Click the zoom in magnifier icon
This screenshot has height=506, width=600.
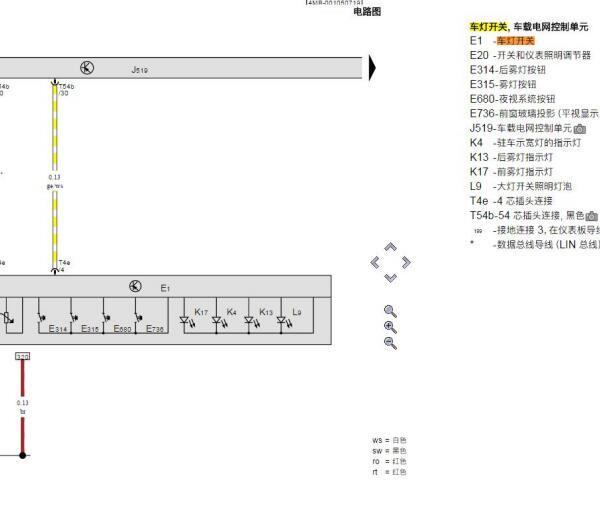coord(390,327)
